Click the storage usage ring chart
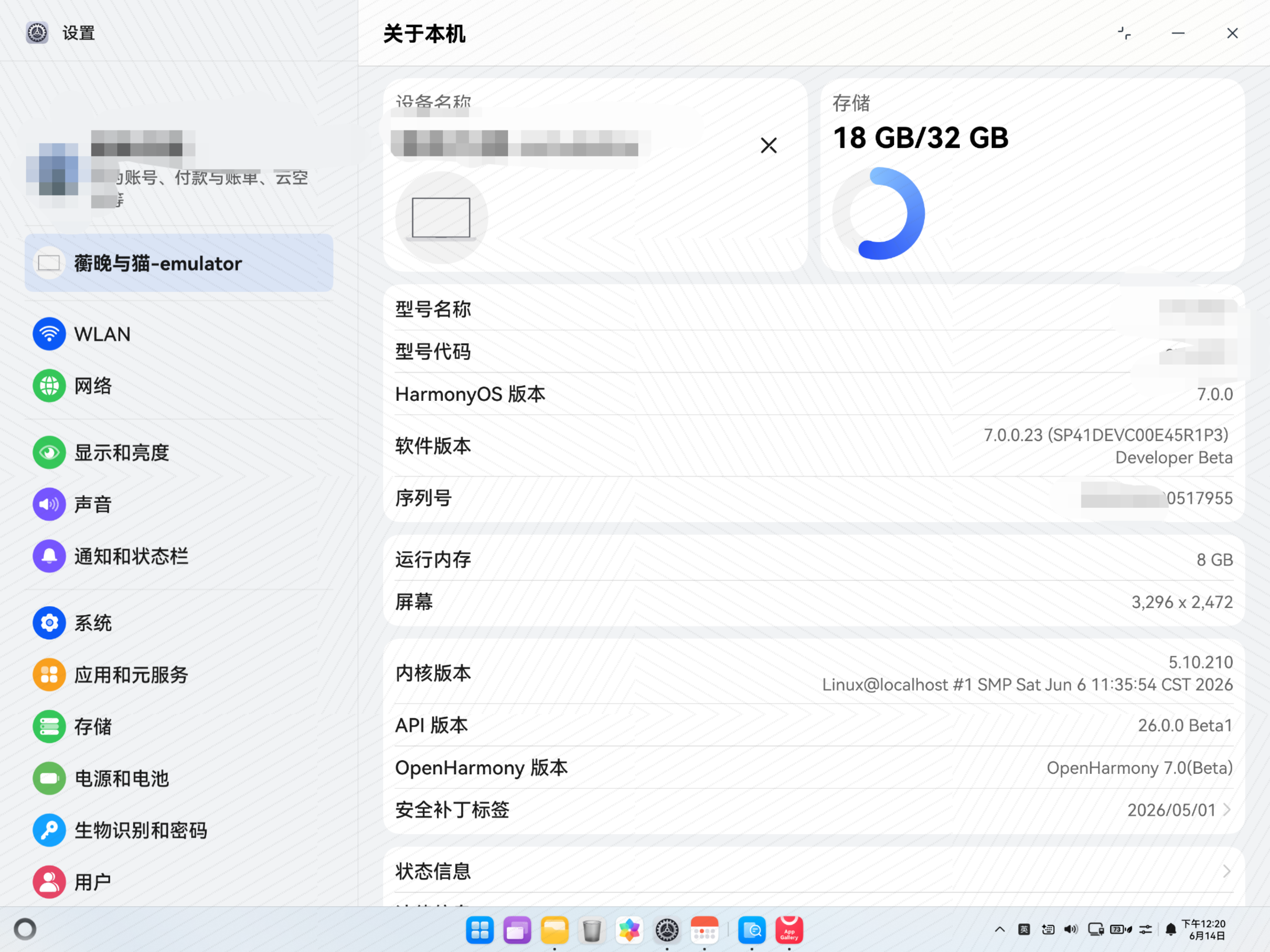 tap(879, 213)
